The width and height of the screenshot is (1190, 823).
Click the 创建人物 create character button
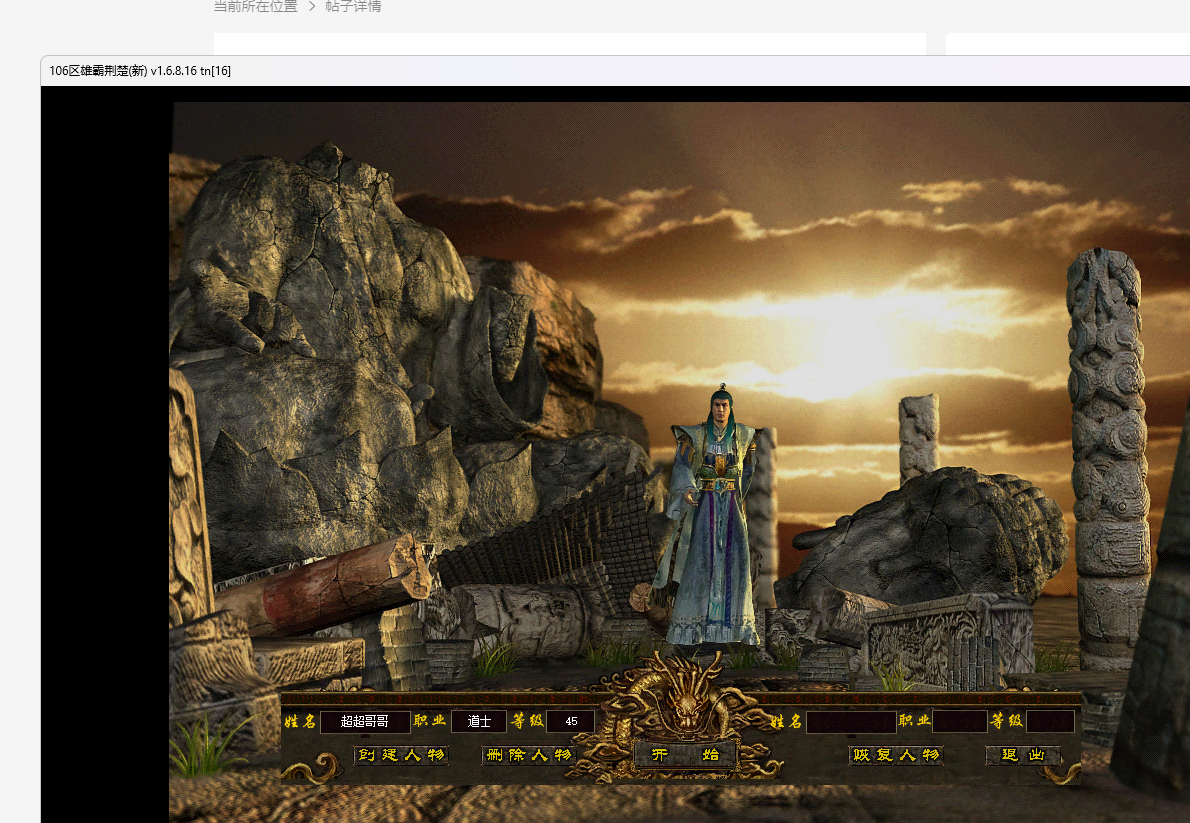(x=401, y=755)
